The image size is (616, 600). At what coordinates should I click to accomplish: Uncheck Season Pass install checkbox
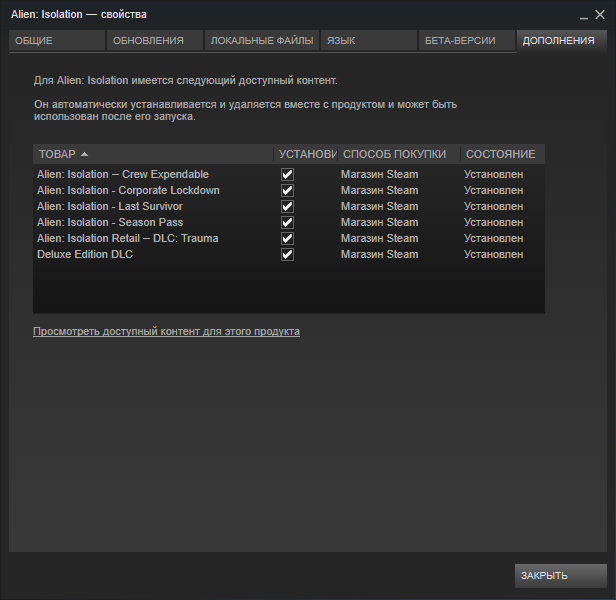click(287, 222)
